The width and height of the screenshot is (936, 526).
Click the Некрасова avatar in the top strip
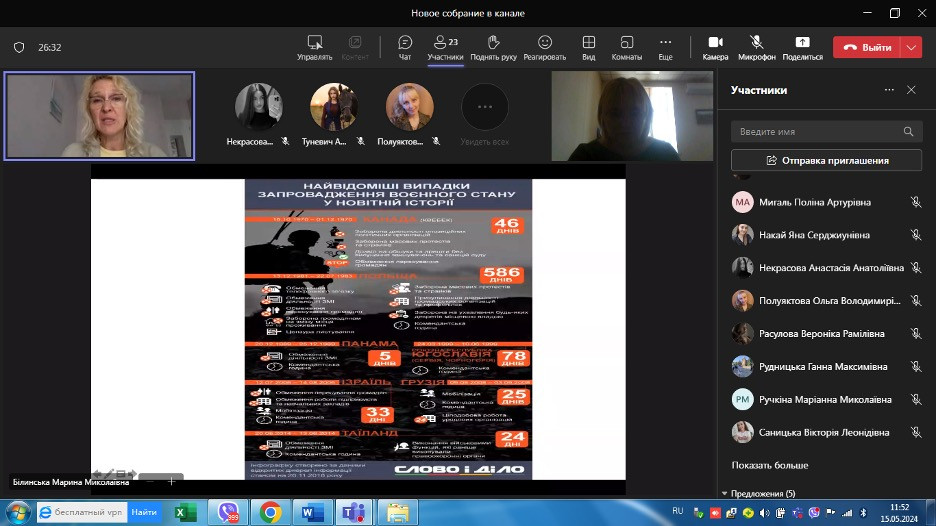coord(258,107)
